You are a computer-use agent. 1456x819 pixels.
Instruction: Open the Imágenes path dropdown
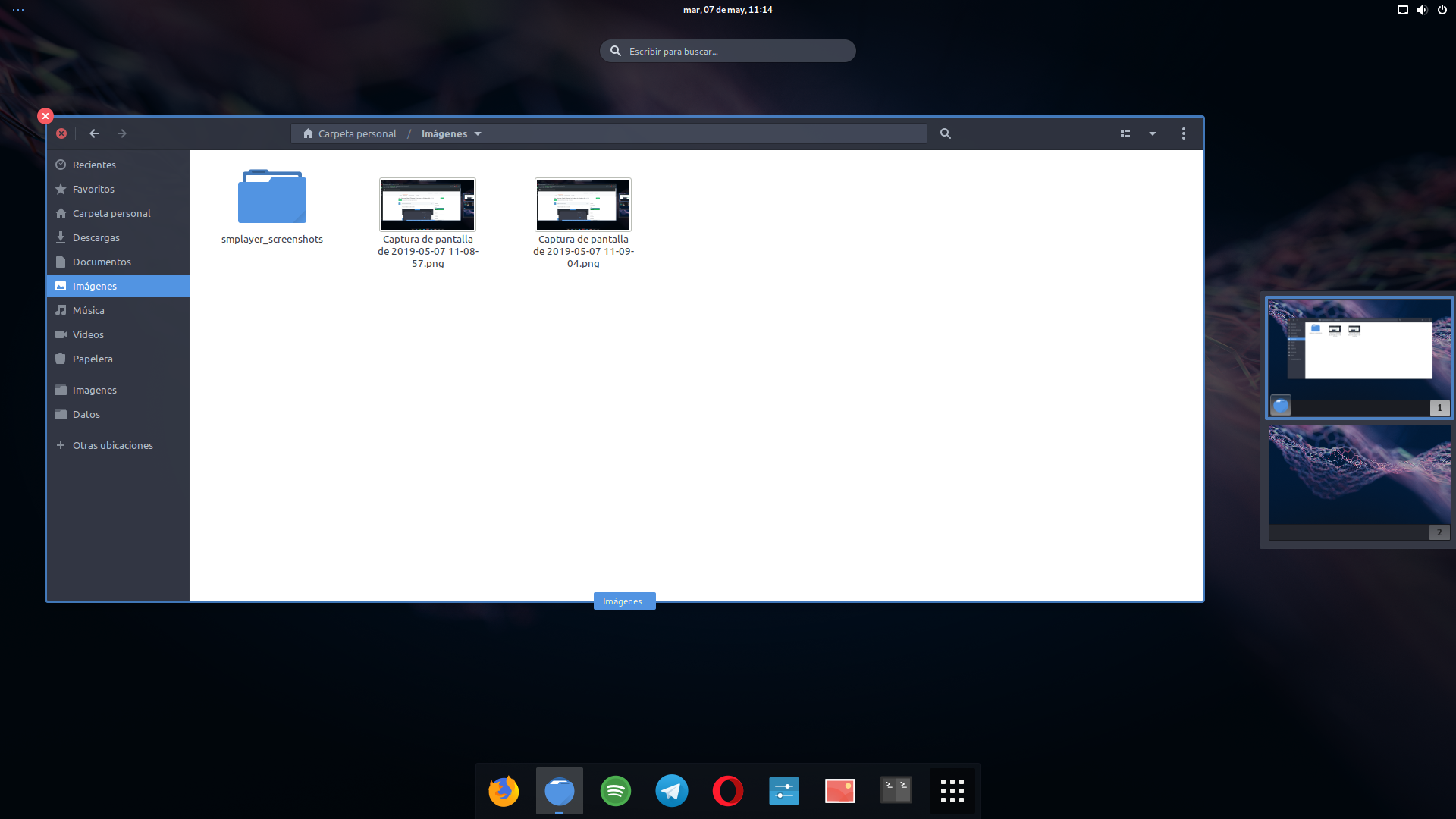[x=478, y=134]
